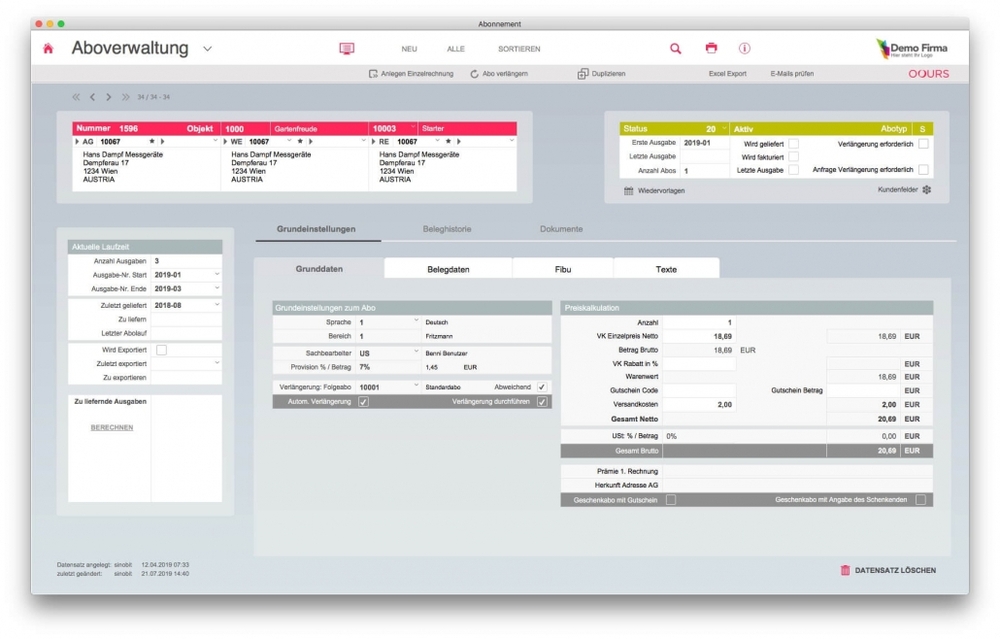Viewport: 1000px width, 639px height.
Task: Switch to Beleghistorie tab
Action: tap(446, 229)
